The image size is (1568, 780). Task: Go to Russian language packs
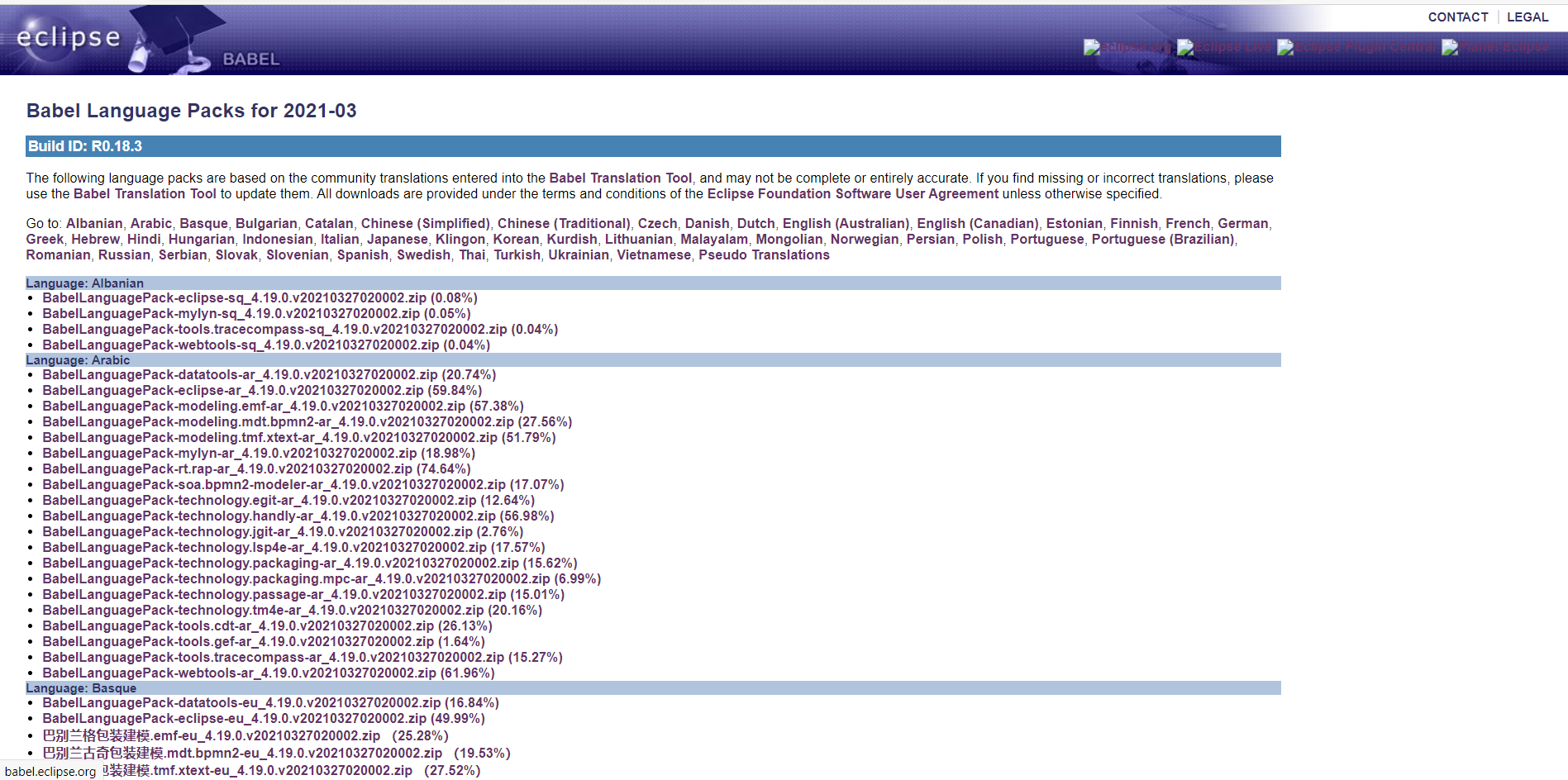(124, 255)
